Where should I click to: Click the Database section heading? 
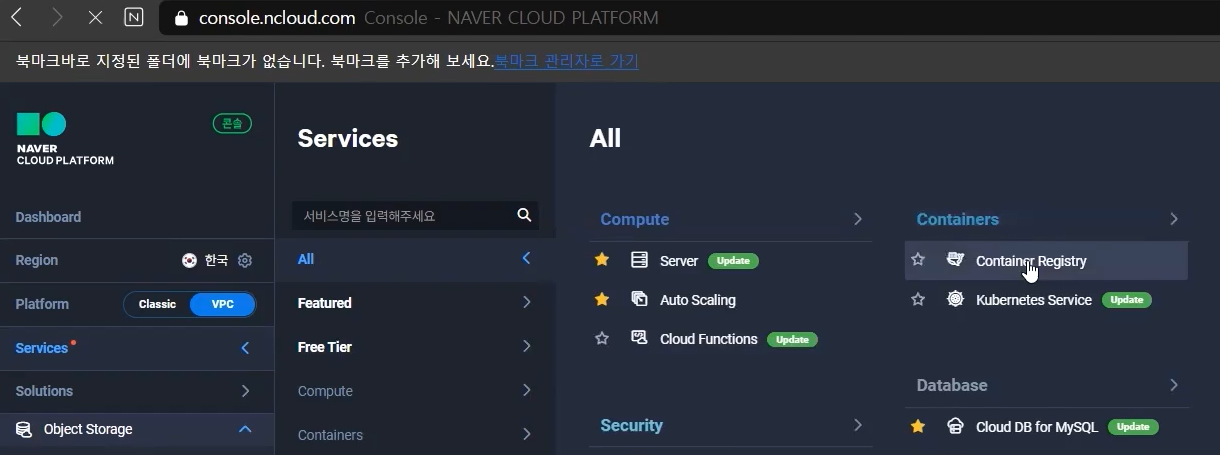click(952, 385)
